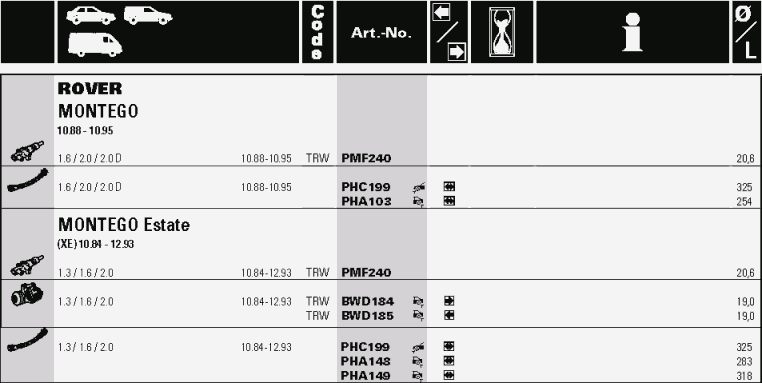Screen dimensions: 762x383
Task: Open article BWD185
Action: (x=367, y=316)
